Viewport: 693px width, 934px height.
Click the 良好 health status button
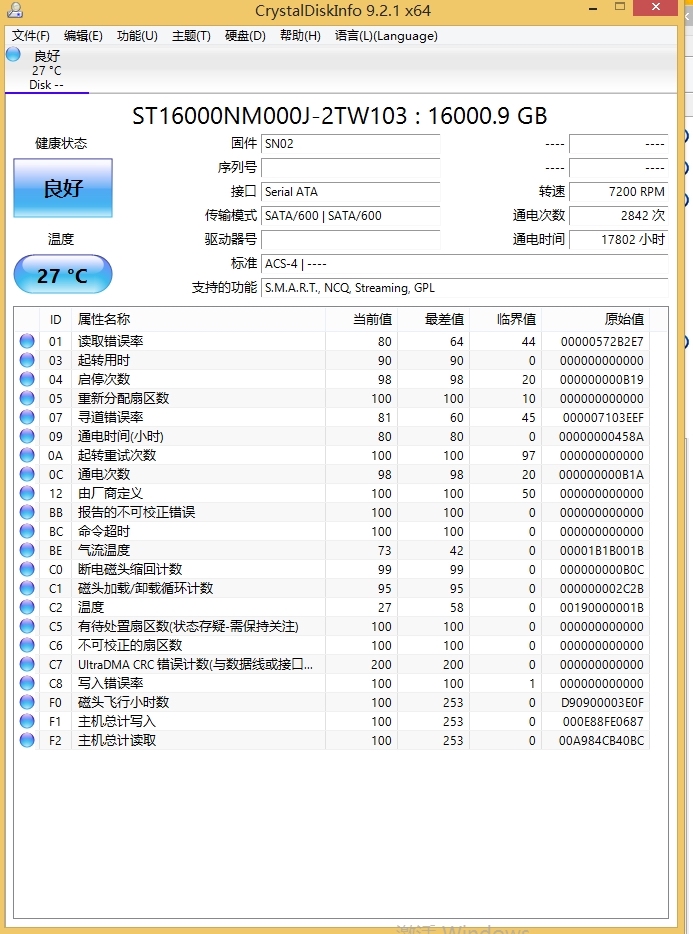tap(63, 188)
